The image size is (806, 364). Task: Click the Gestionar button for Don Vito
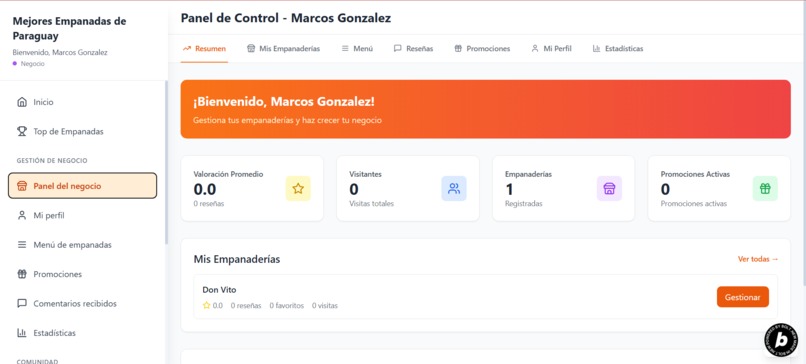click(743, 297)
